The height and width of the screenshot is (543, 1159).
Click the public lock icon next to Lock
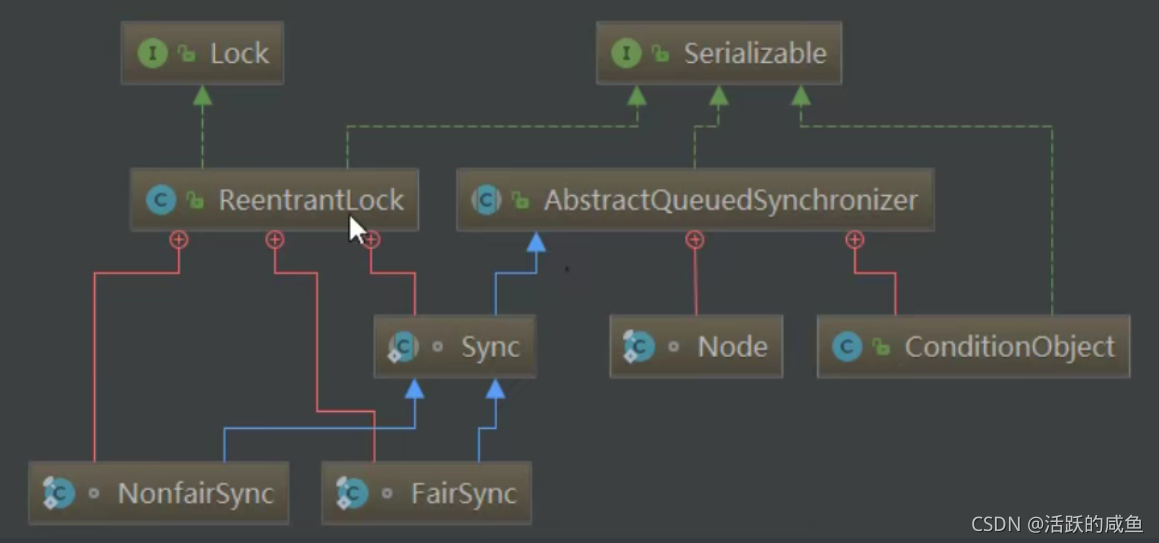186,53
